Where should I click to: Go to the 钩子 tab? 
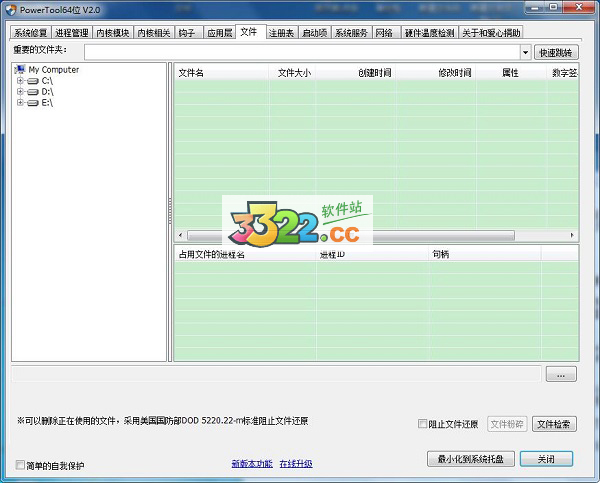tap(189, 33)
